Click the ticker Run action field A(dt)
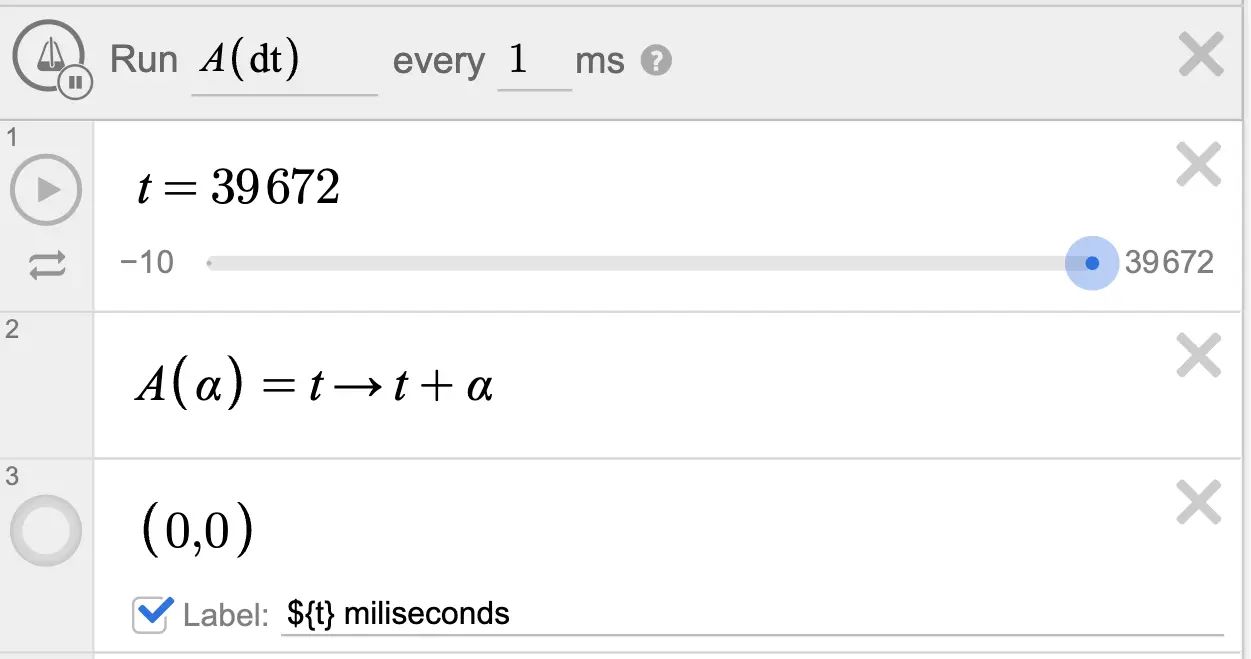The image size is (1251, 659). 284,63
